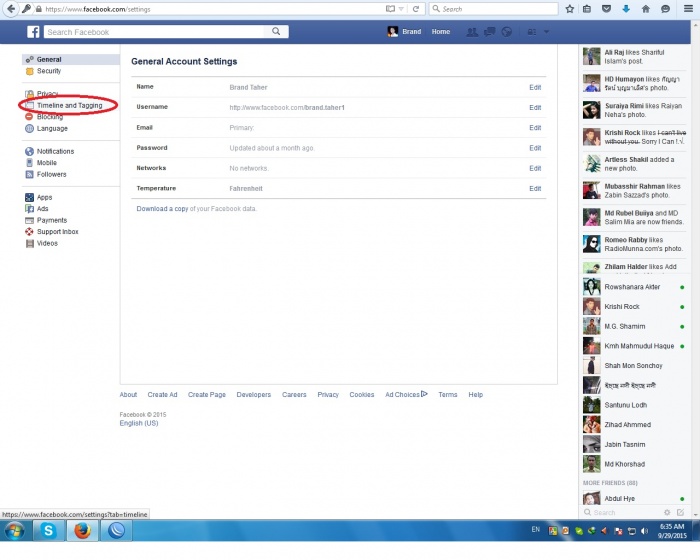The width and height of the screenshot is (700, 560).
Task: Edit the Password setting
Action: click(x=535, y=148)
